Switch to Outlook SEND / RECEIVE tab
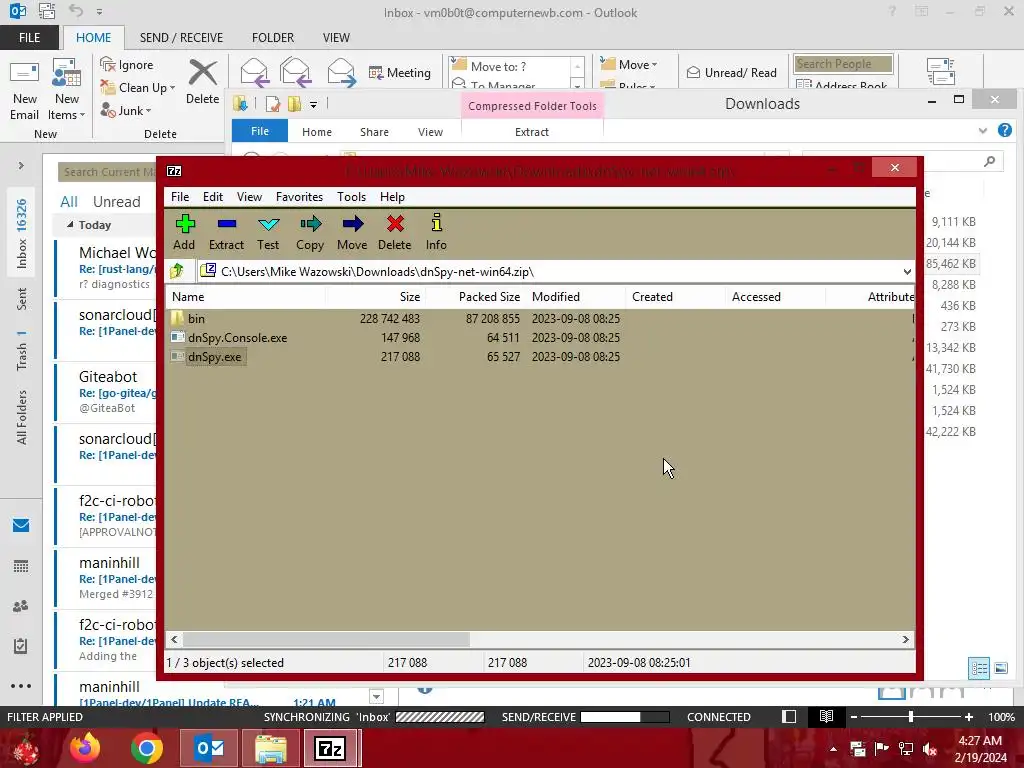 (x=181, y=38)
